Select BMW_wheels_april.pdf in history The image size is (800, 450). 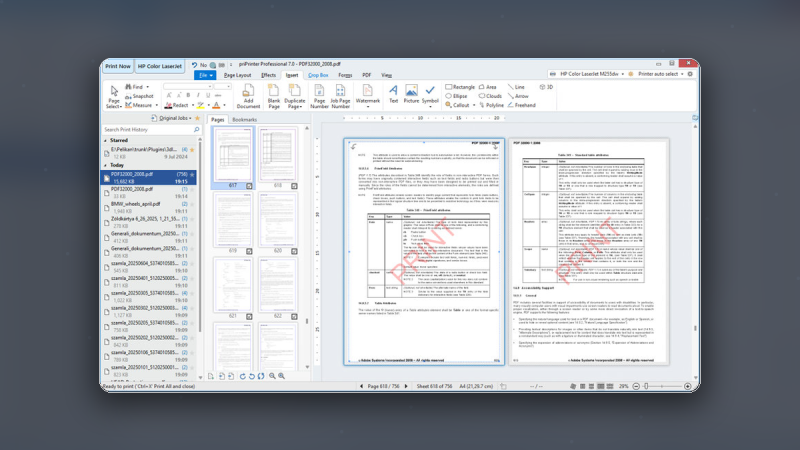pyautogui.click(x=148, y=207)
